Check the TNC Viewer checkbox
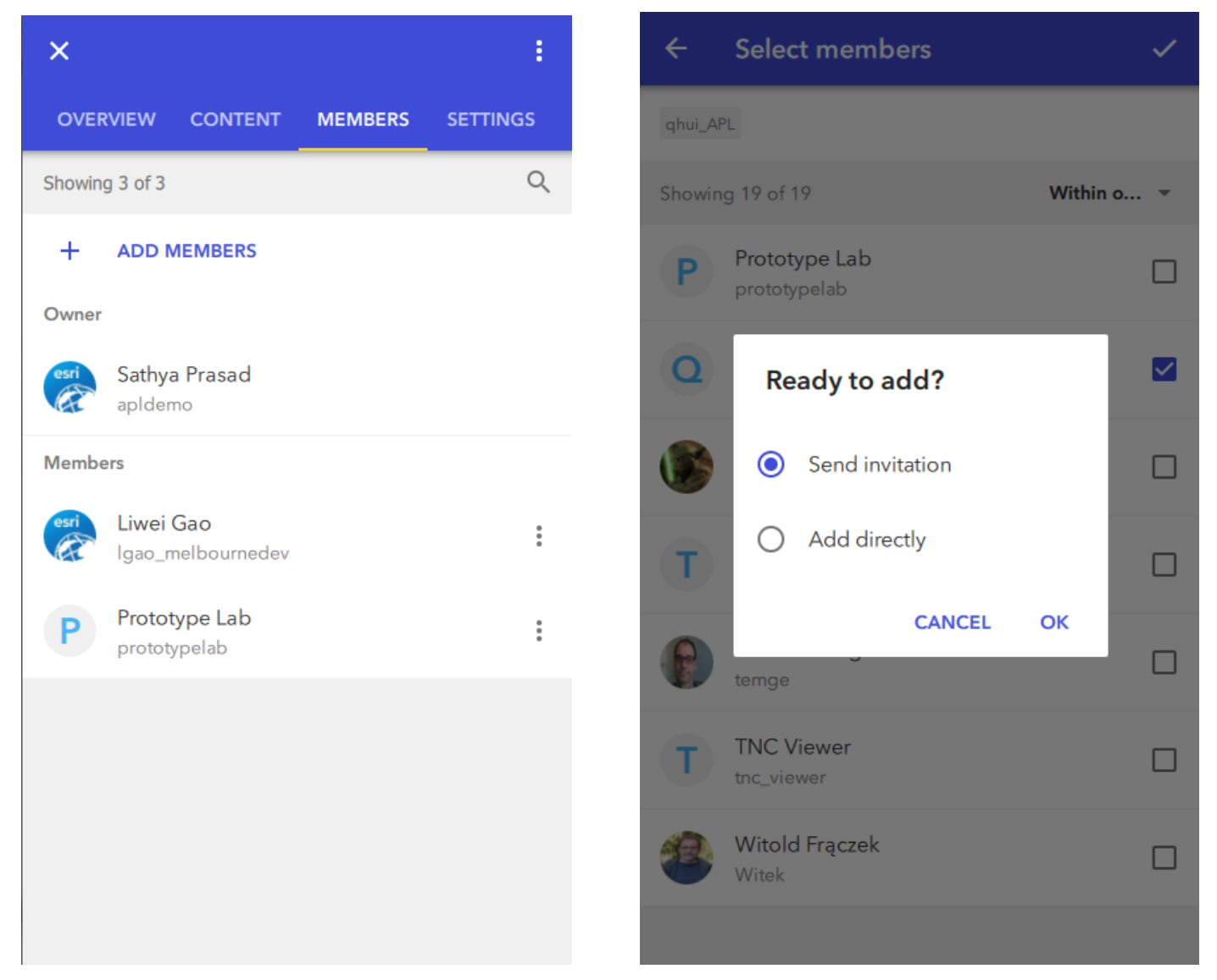Image resolution: width=1217 pixels, height=980 pixels. [1164, 760]
